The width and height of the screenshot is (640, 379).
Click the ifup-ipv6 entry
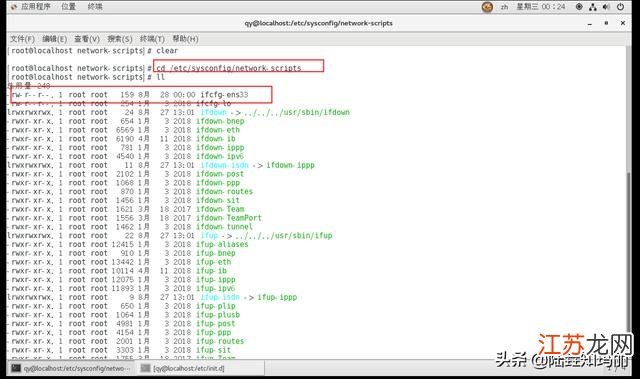tap(216, 288)
